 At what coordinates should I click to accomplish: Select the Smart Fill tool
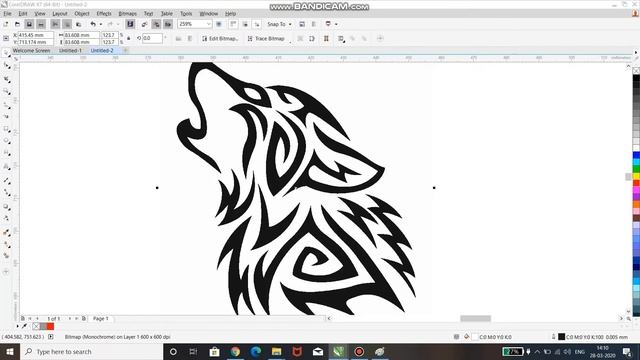tap(6, 256)
